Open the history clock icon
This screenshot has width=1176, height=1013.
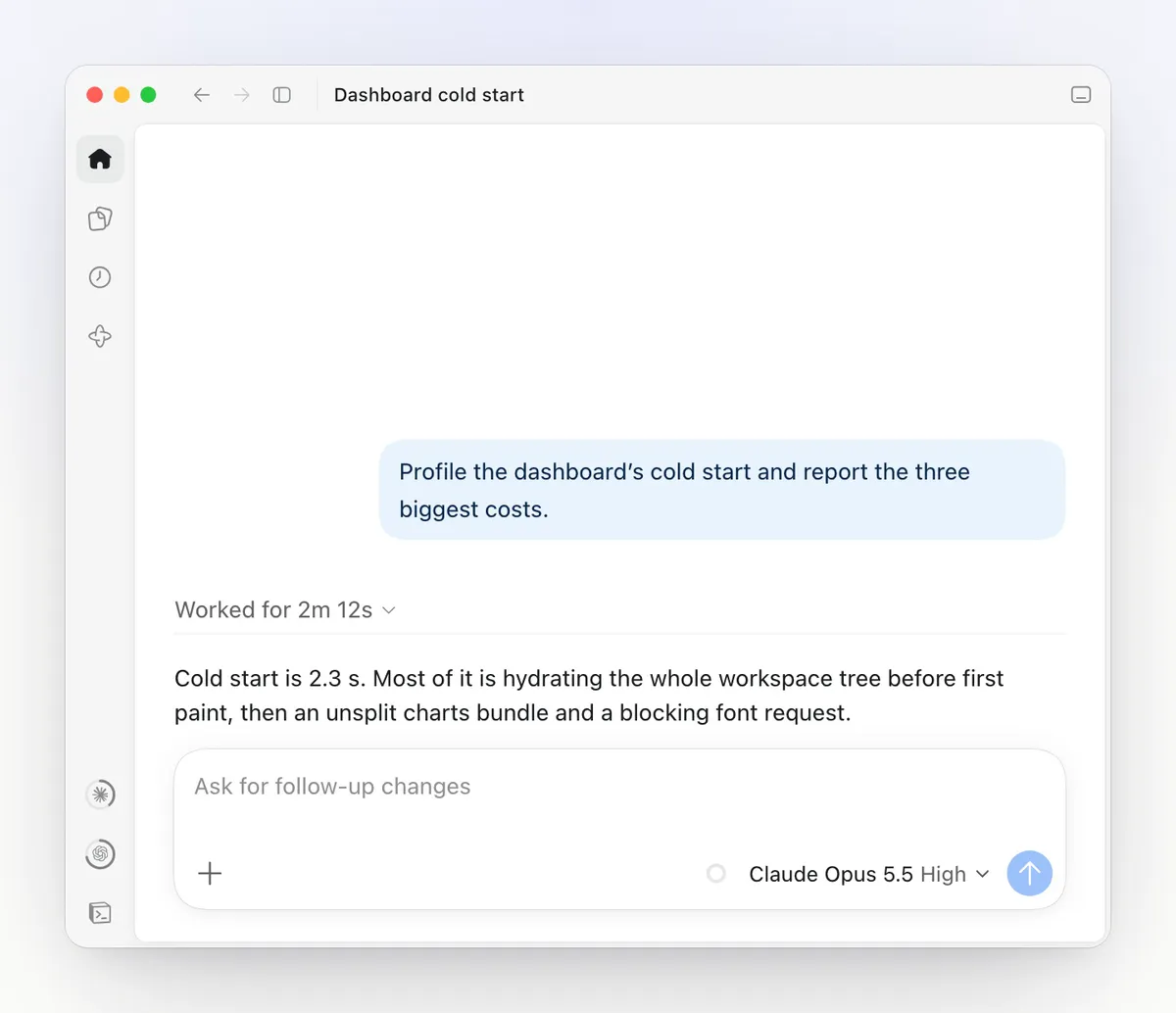[x=100, y=277]
